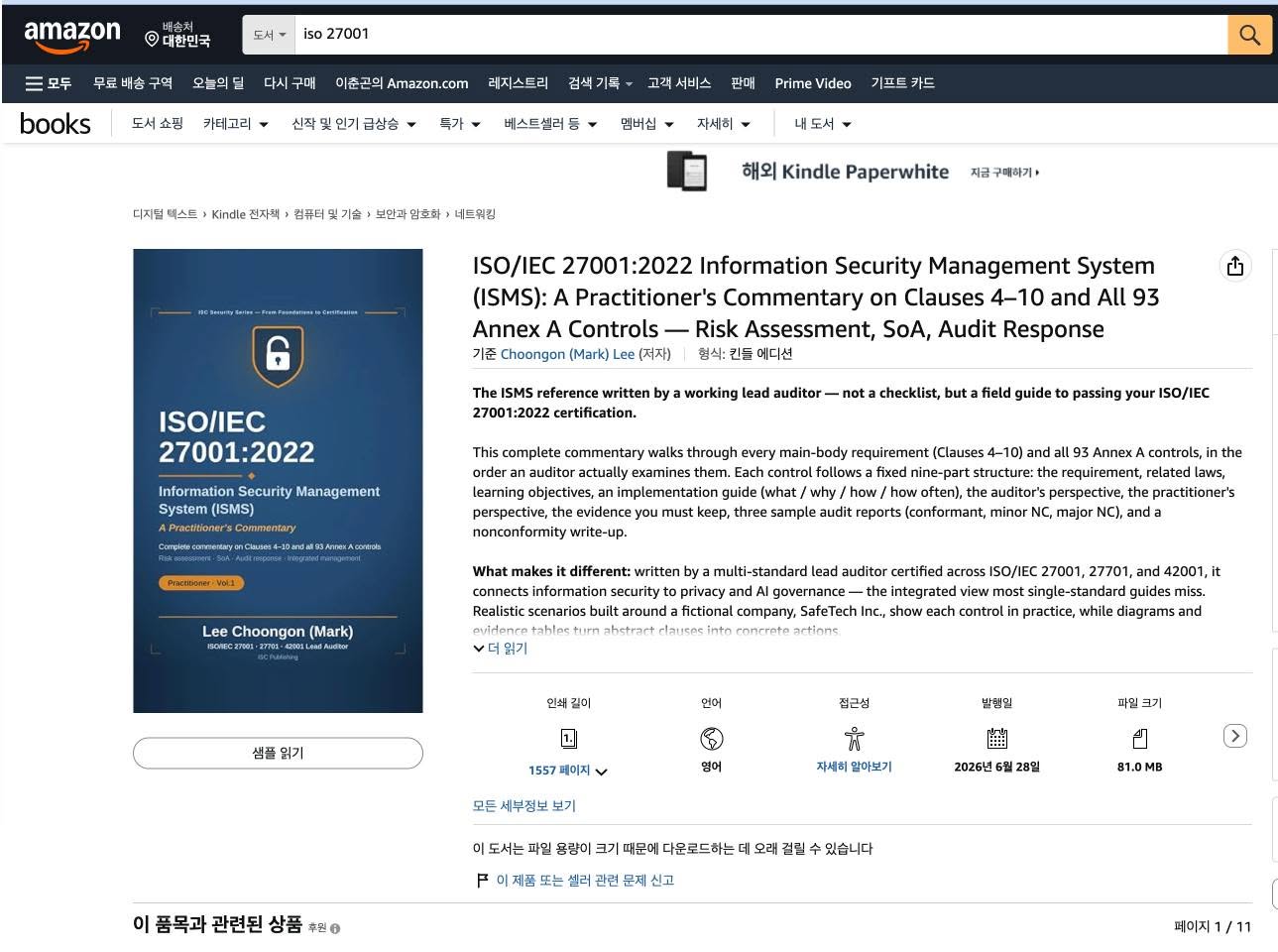Open Prime Video in the navigation bar

click(813, 83)
